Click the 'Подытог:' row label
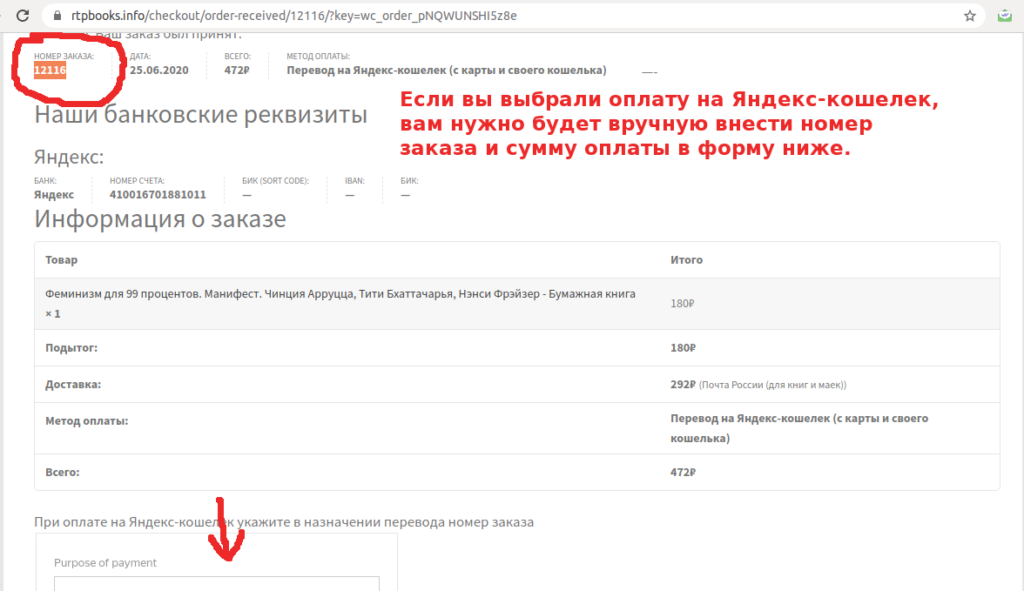 71,348
